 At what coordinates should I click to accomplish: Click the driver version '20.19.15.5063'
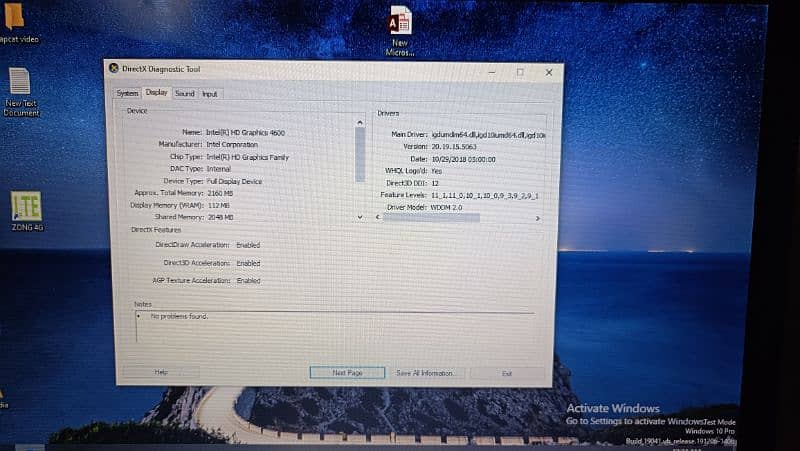454,147
